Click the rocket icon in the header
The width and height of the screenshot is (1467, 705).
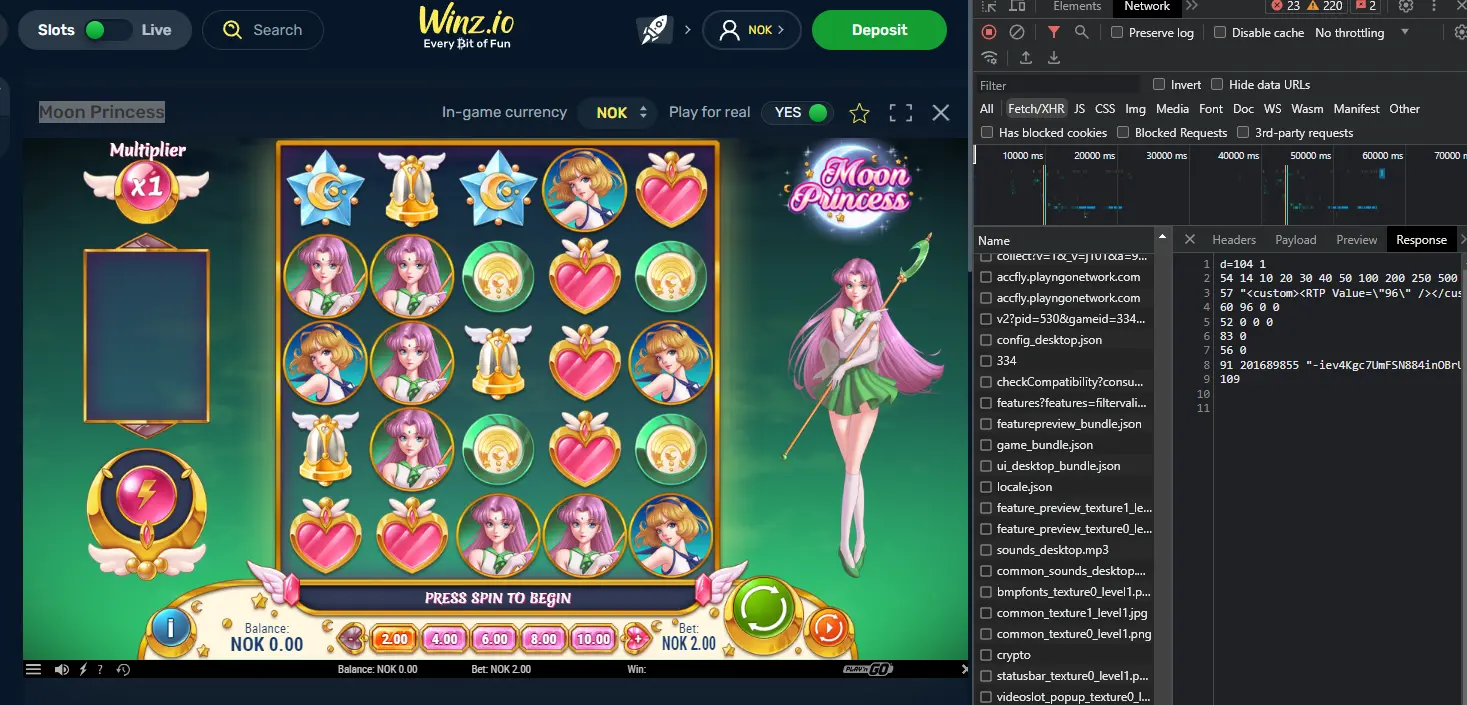tap(654, 30)
